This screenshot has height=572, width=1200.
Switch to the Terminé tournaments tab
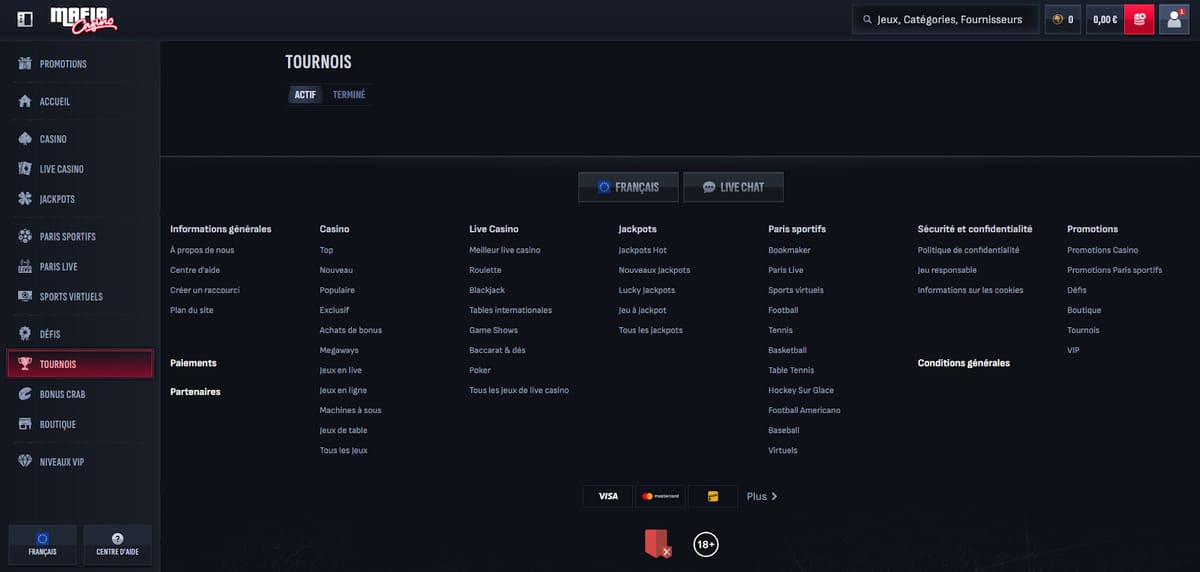click(x=349, y=95)
